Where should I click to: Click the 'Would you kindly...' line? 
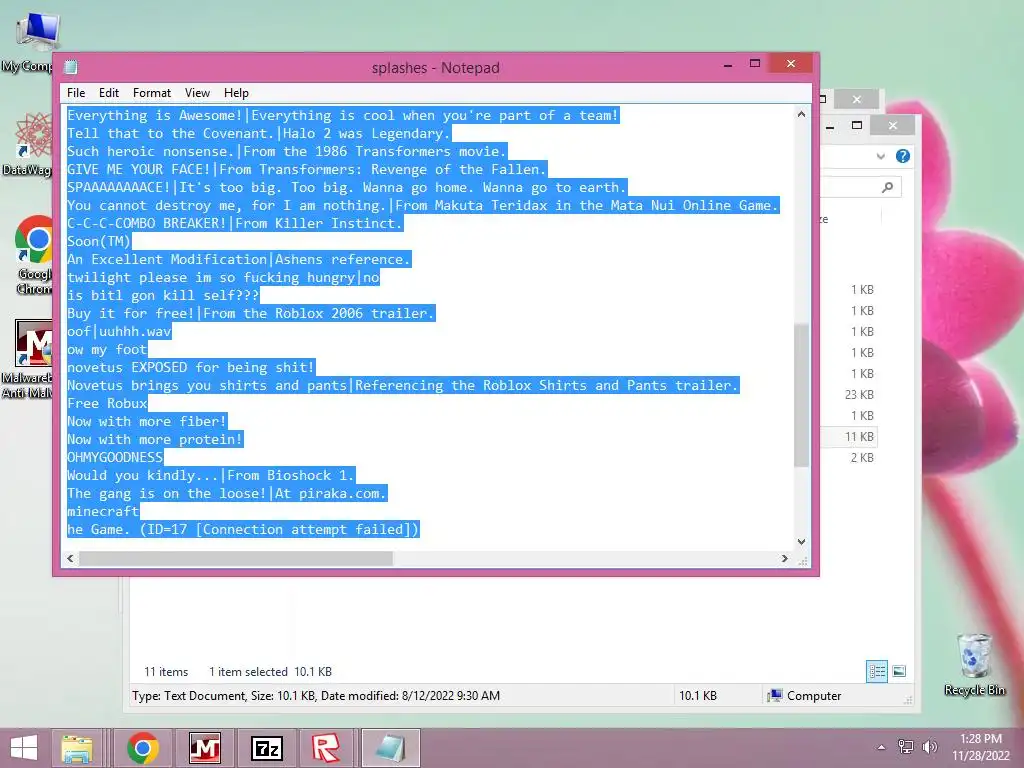click(x=211, y=475)
